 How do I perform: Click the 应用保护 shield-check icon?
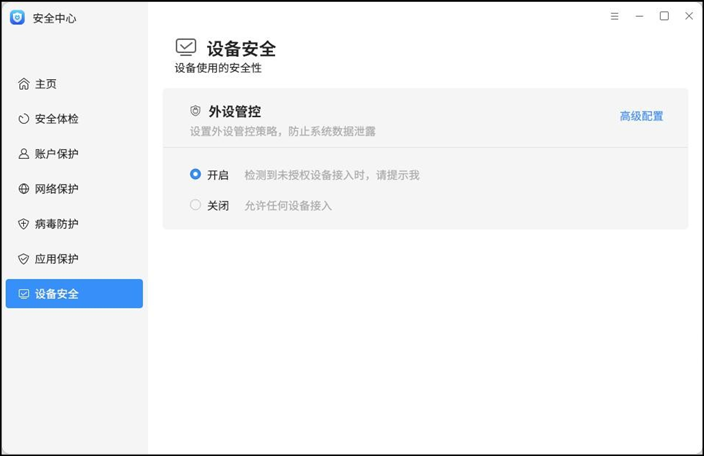tap(24, 259)
